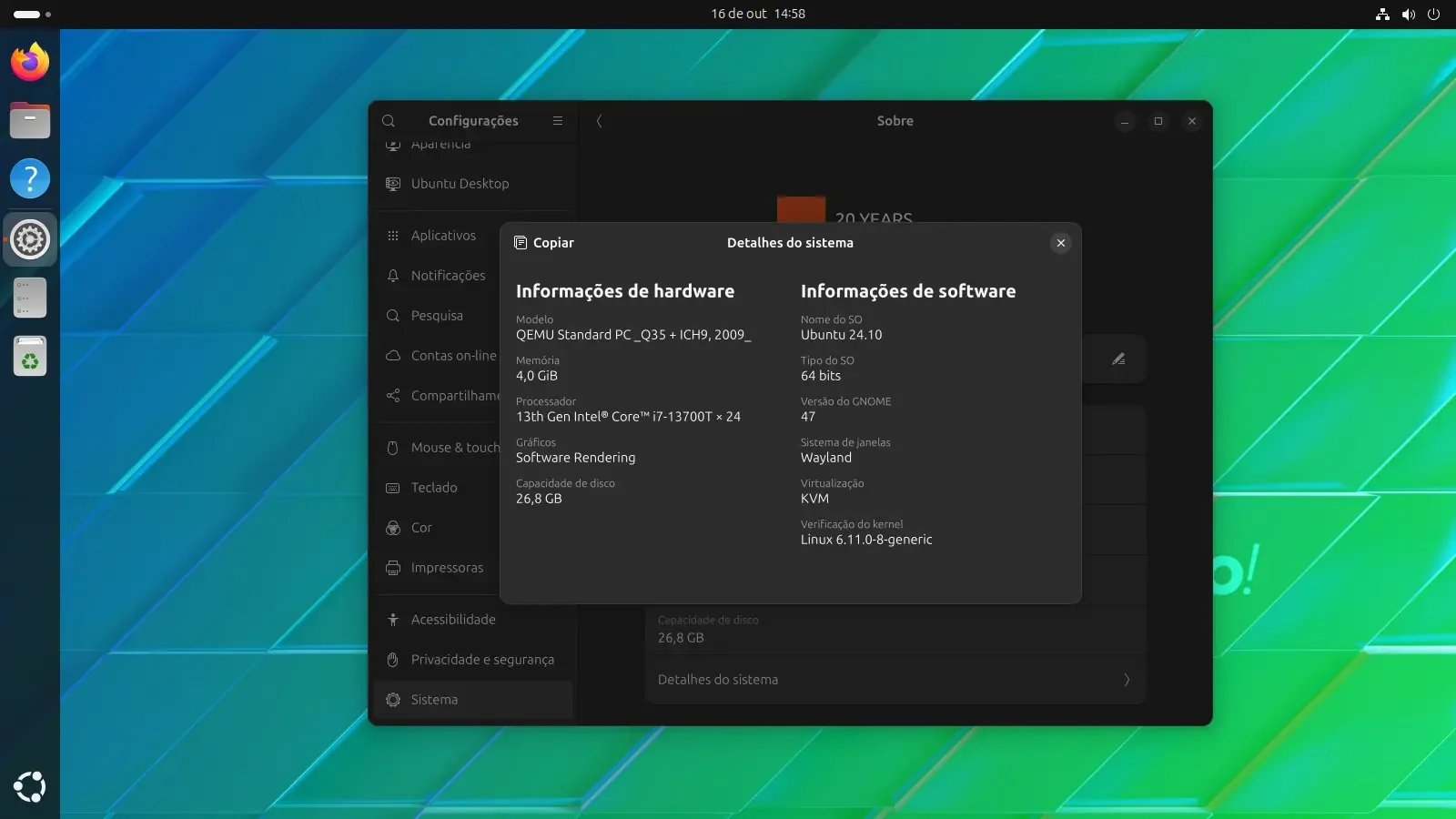
Task: Select Ubuntu Desktop in the sidebar
Action: click(x=473, y=184)
